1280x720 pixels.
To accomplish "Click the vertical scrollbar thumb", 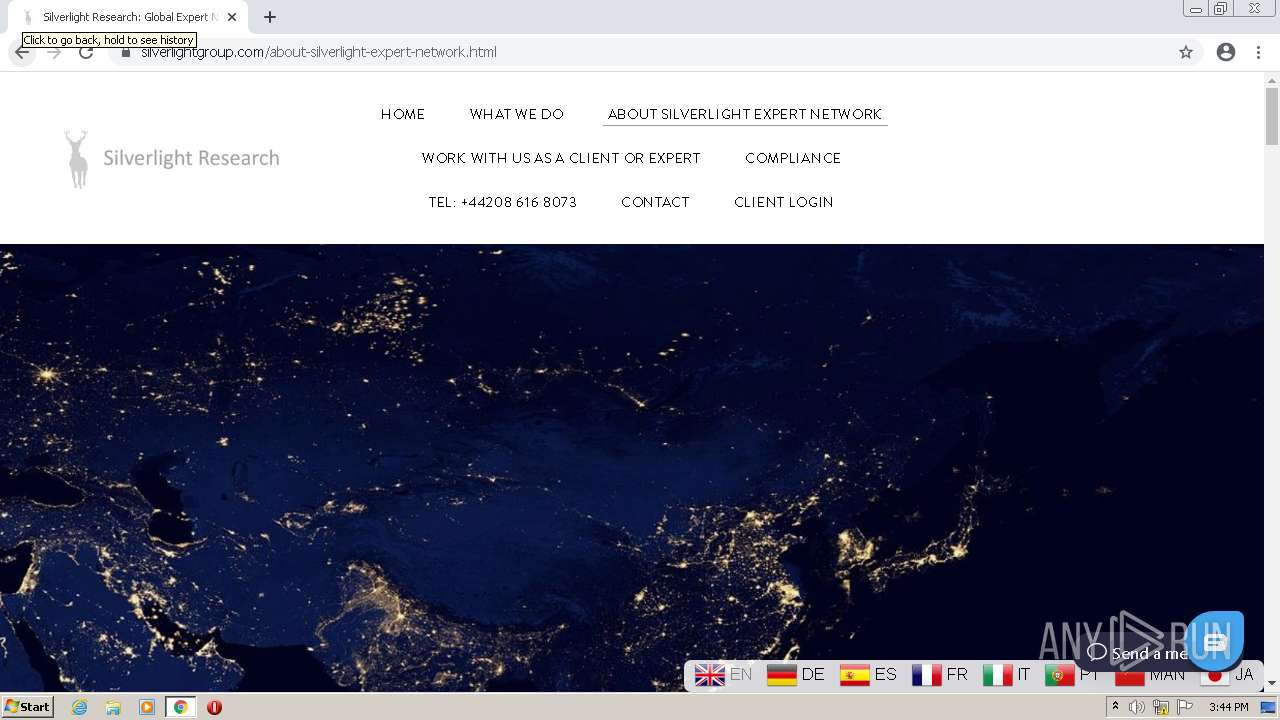I will (1272, 117).
